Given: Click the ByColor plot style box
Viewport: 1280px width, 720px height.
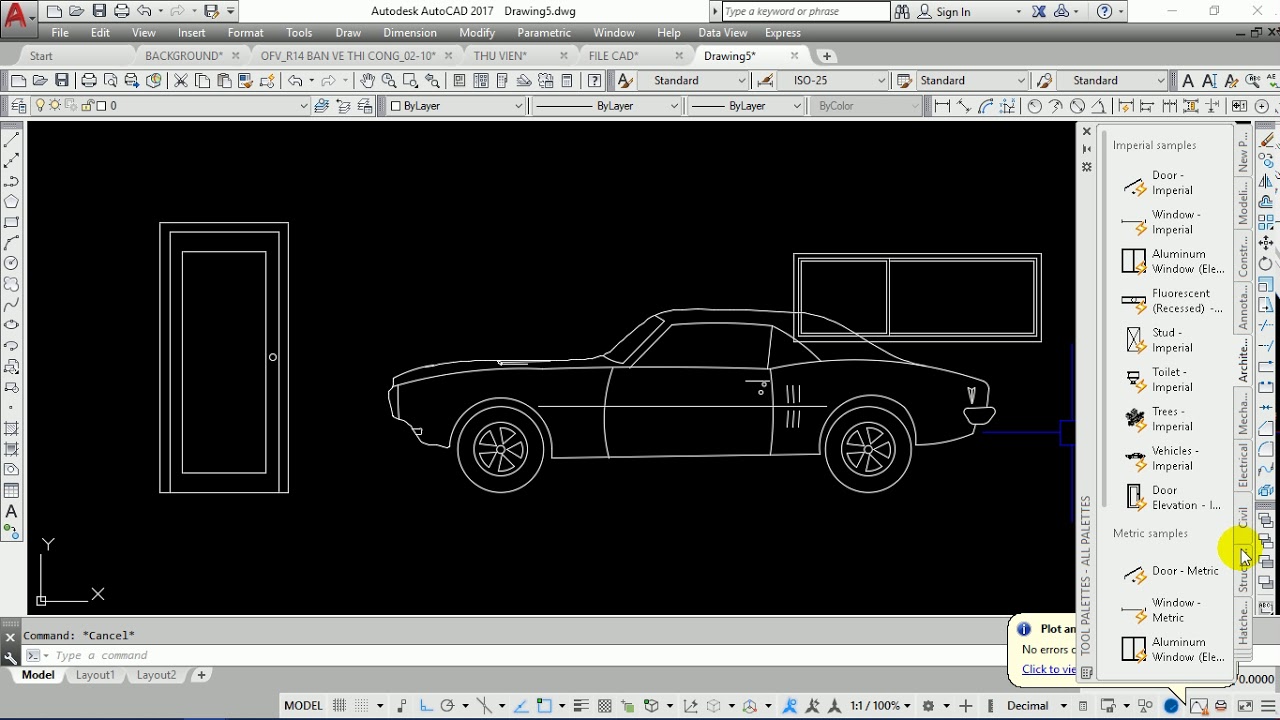Looking at the screenshot, I should coord(868,106).
